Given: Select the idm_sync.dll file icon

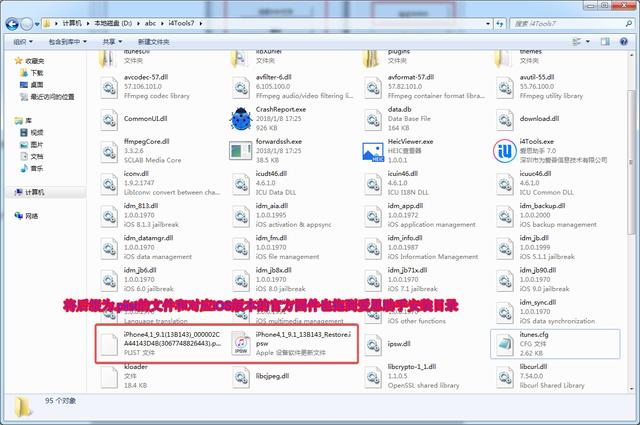Looking at the screenshot, I should coord(505,312).
